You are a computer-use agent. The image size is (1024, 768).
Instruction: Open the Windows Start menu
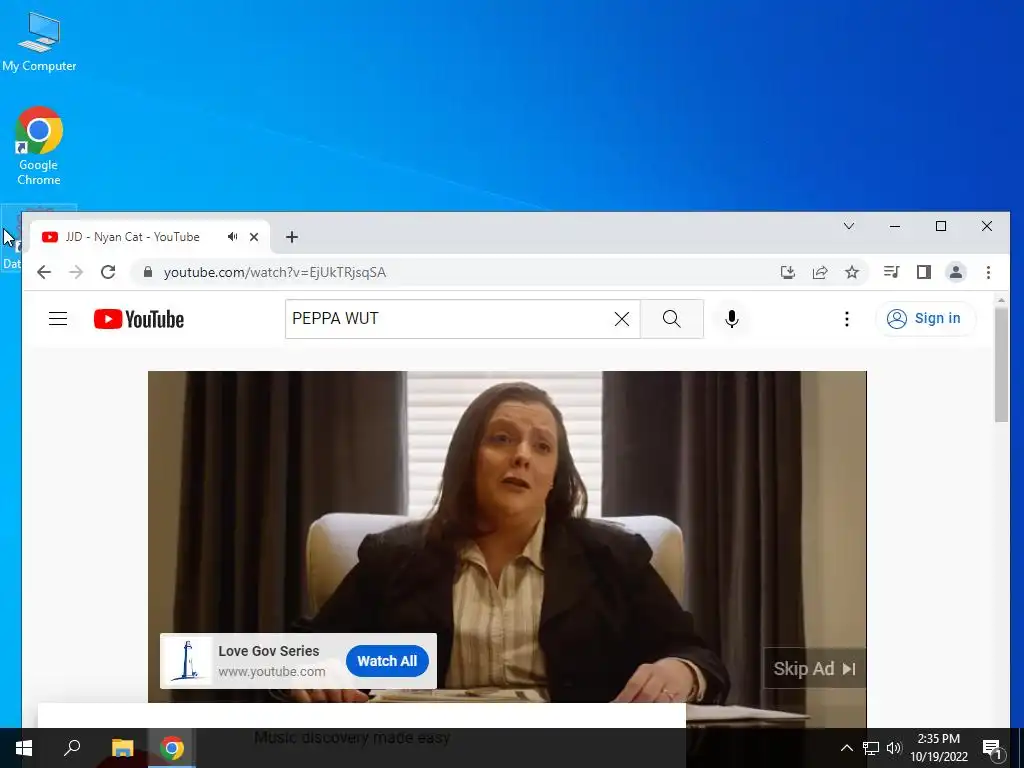(x=24, y=748)
